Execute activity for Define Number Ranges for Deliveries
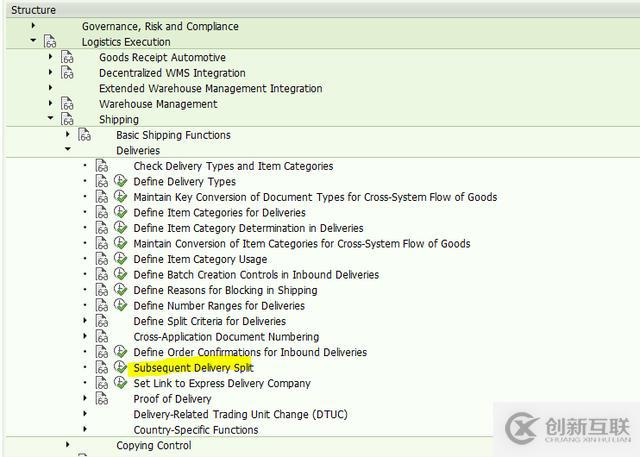This screenshot has width=640, height=457. [x=120, y=304]
